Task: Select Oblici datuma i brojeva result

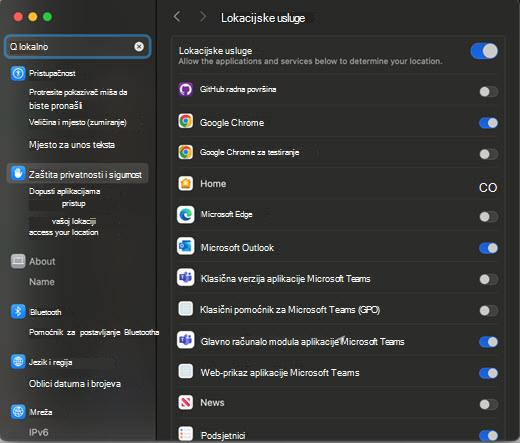Action: pos(75,384)
